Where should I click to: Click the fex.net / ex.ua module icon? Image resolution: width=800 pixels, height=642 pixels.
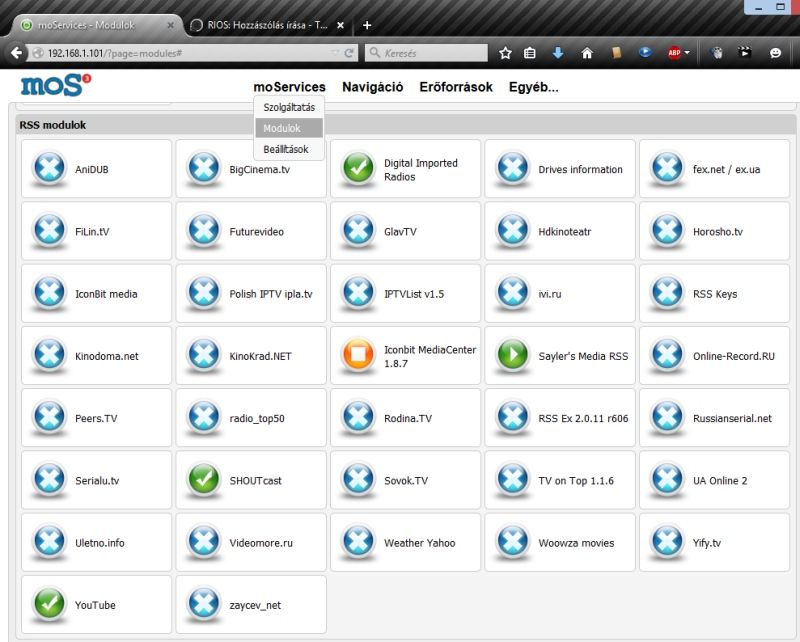[667, 167]
